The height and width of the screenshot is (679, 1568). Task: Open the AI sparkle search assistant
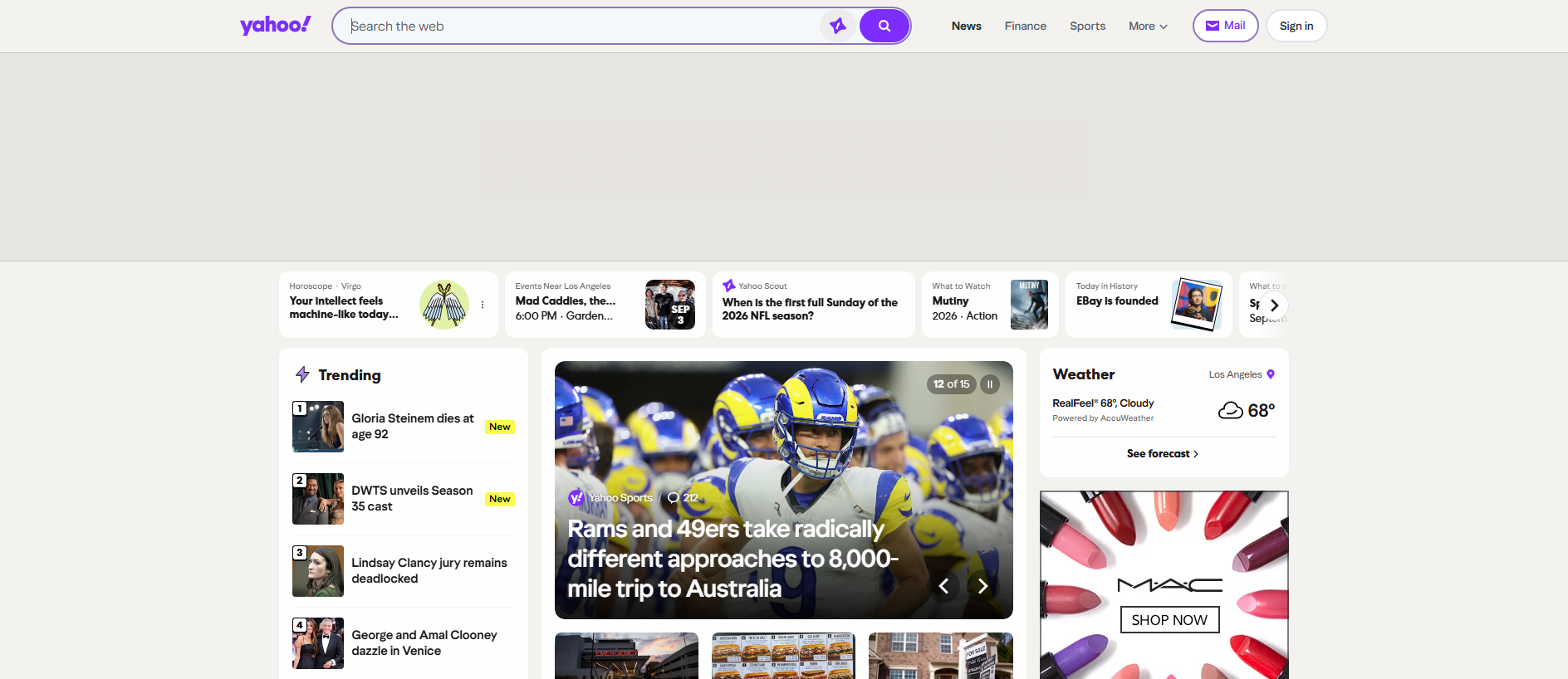(837, 26)
